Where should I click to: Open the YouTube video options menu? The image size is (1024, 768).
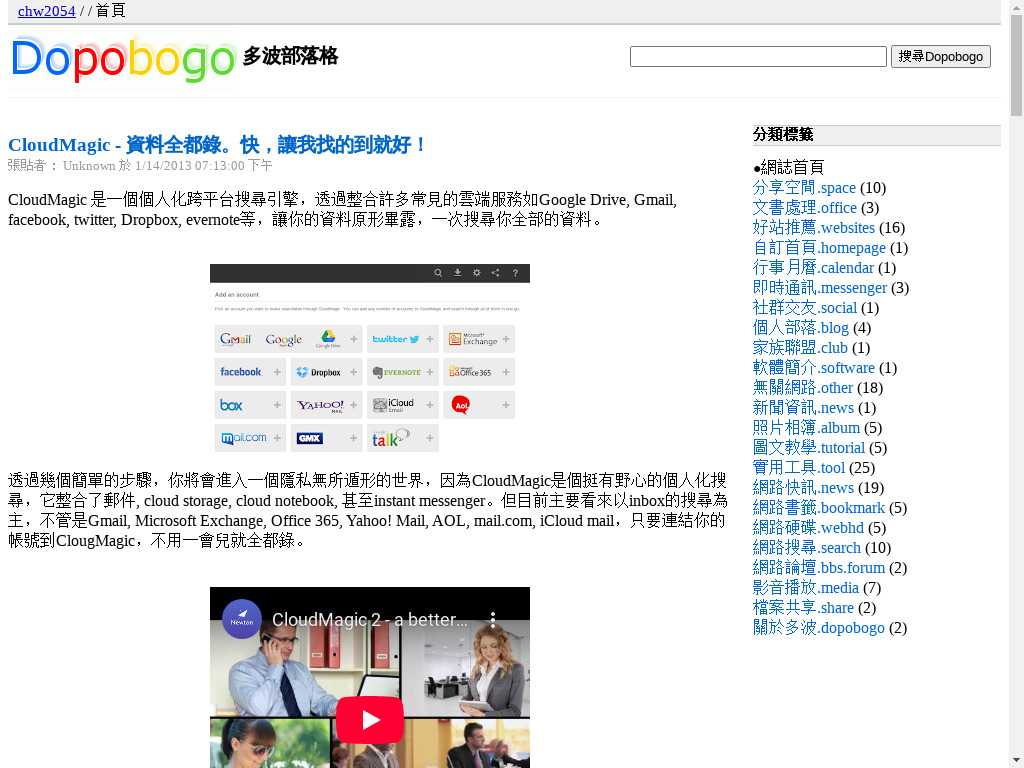[x=493, y=620]
